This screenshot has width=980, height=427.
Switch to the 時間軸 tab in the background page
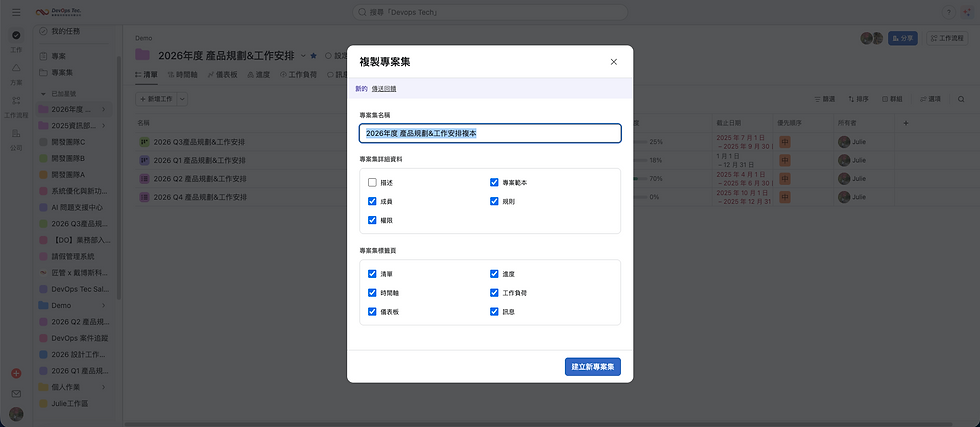pyautogui.click(x=182, y=74)
